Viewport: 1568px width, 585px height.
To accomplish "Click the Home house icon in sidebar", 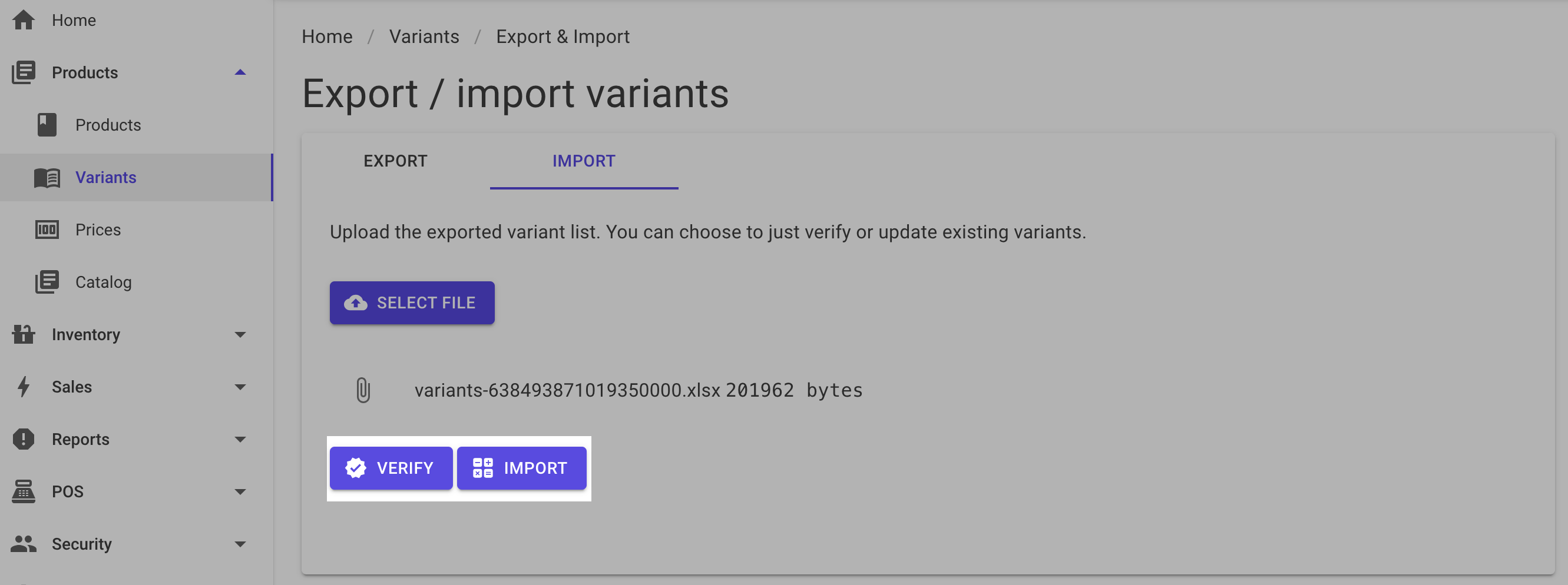I will point(23,20).
